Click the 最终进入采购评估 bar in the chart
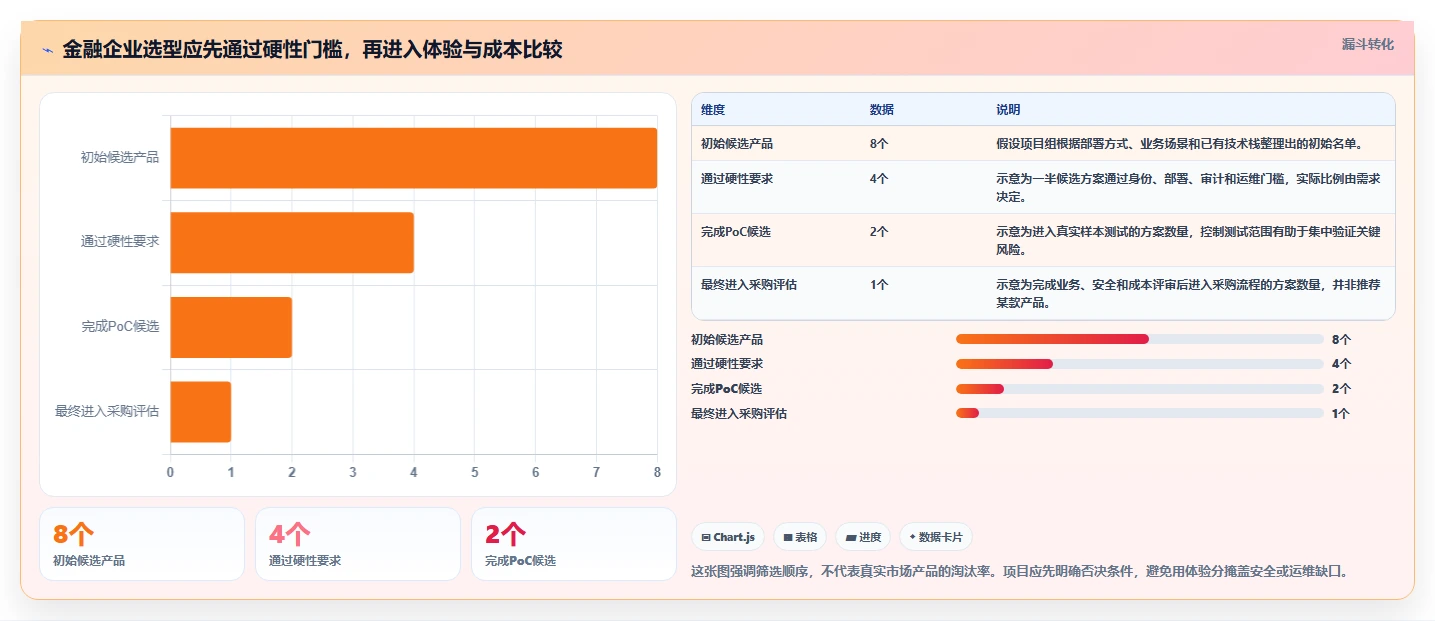 point(200,411)
